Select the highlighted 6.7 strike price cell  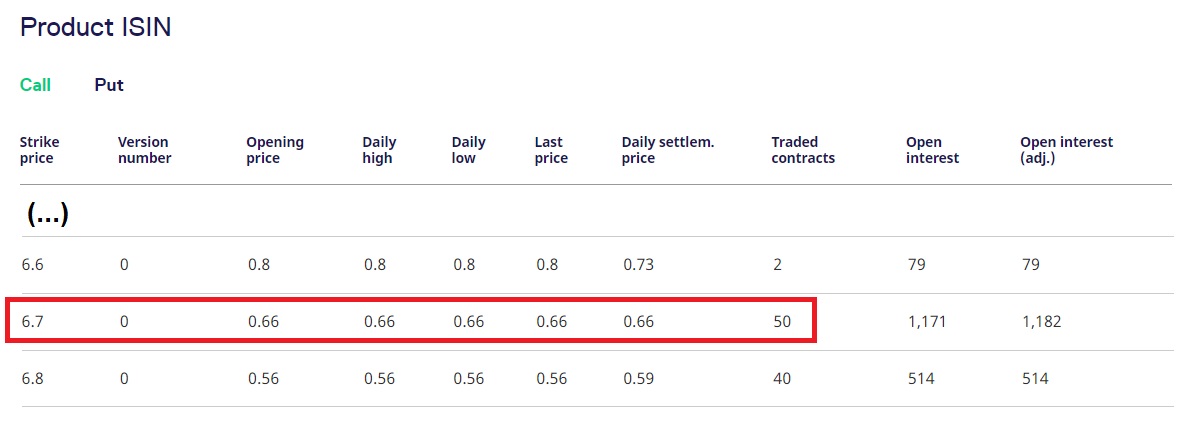pyautogui.click(x=33, y=322)
